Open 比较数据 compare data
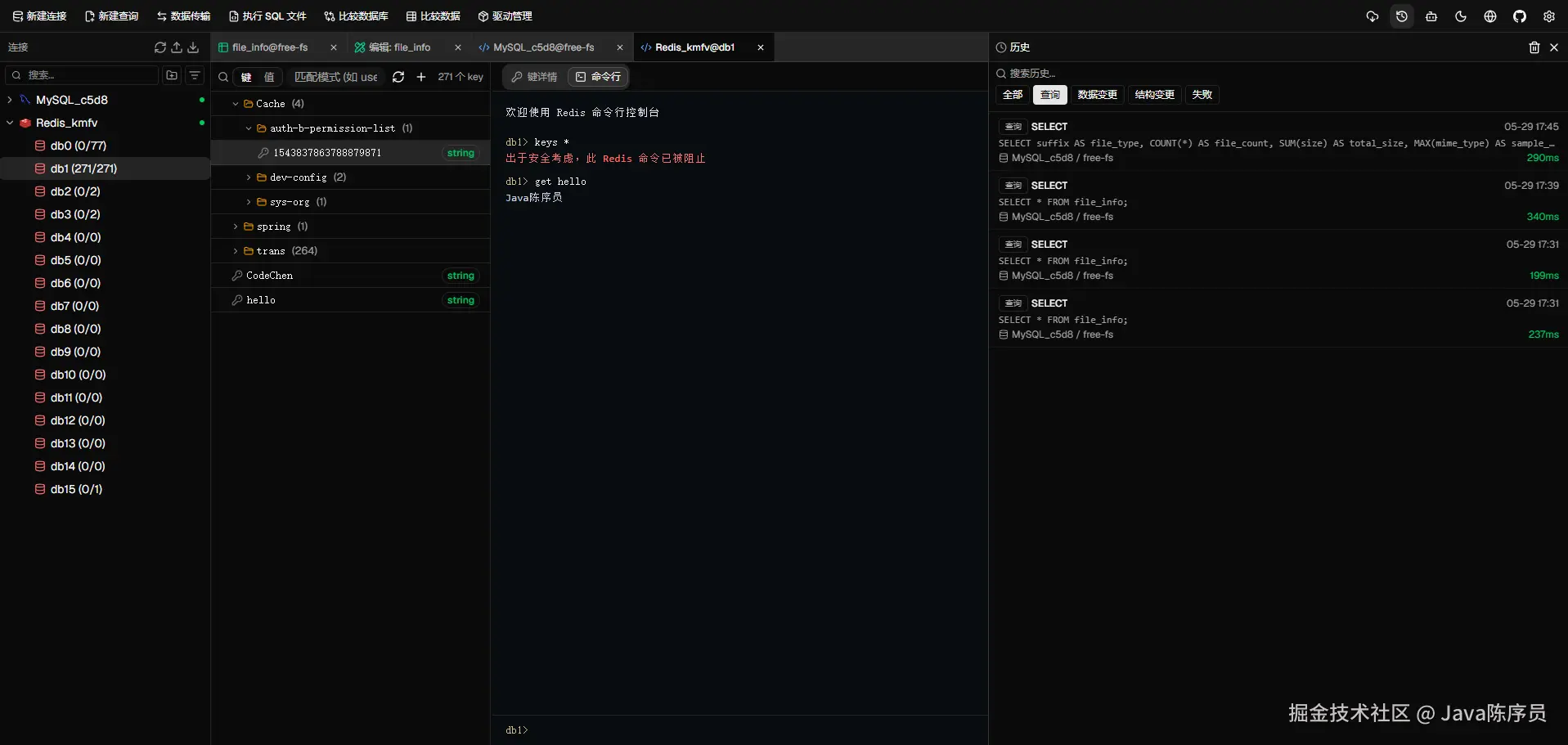 tap(434, 16)
